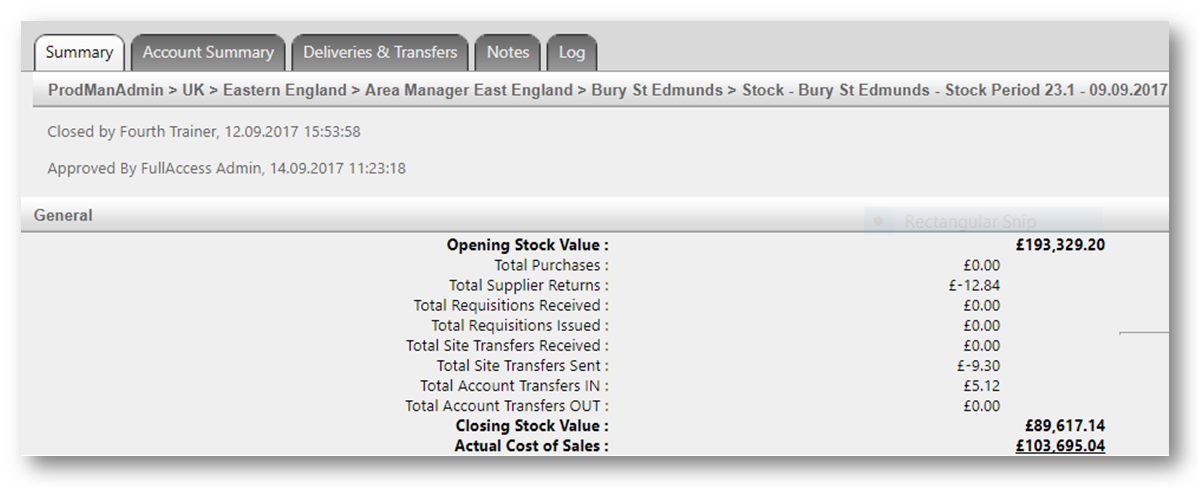Go to Deliveries & Transfers tab

click(380, 52)
